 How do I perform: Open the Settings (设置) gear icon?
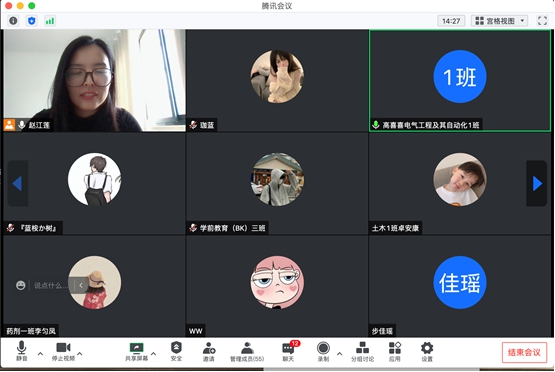[427, 352]
